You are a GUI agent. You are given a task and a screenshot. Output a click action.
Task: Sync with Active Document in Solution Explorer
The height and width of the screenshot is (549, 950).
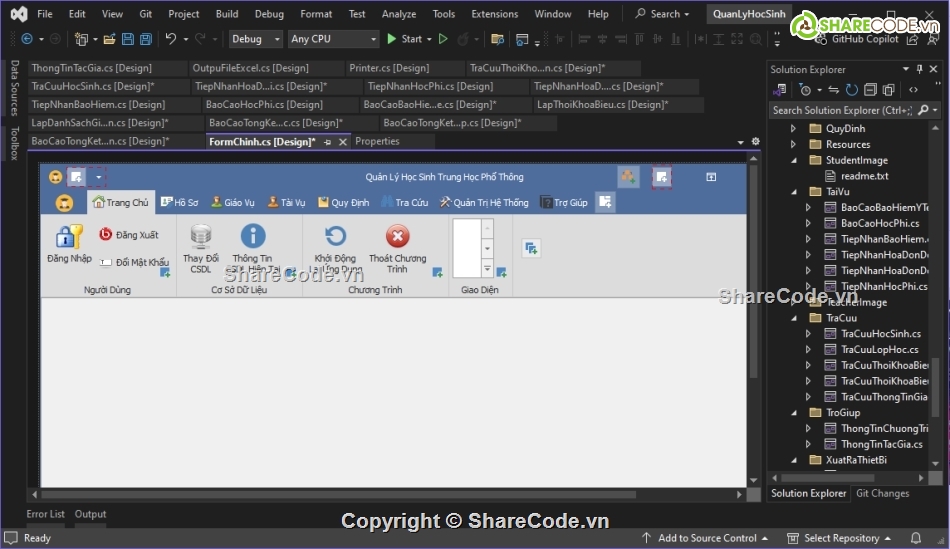pyautogui.click(x=834, y=90)
